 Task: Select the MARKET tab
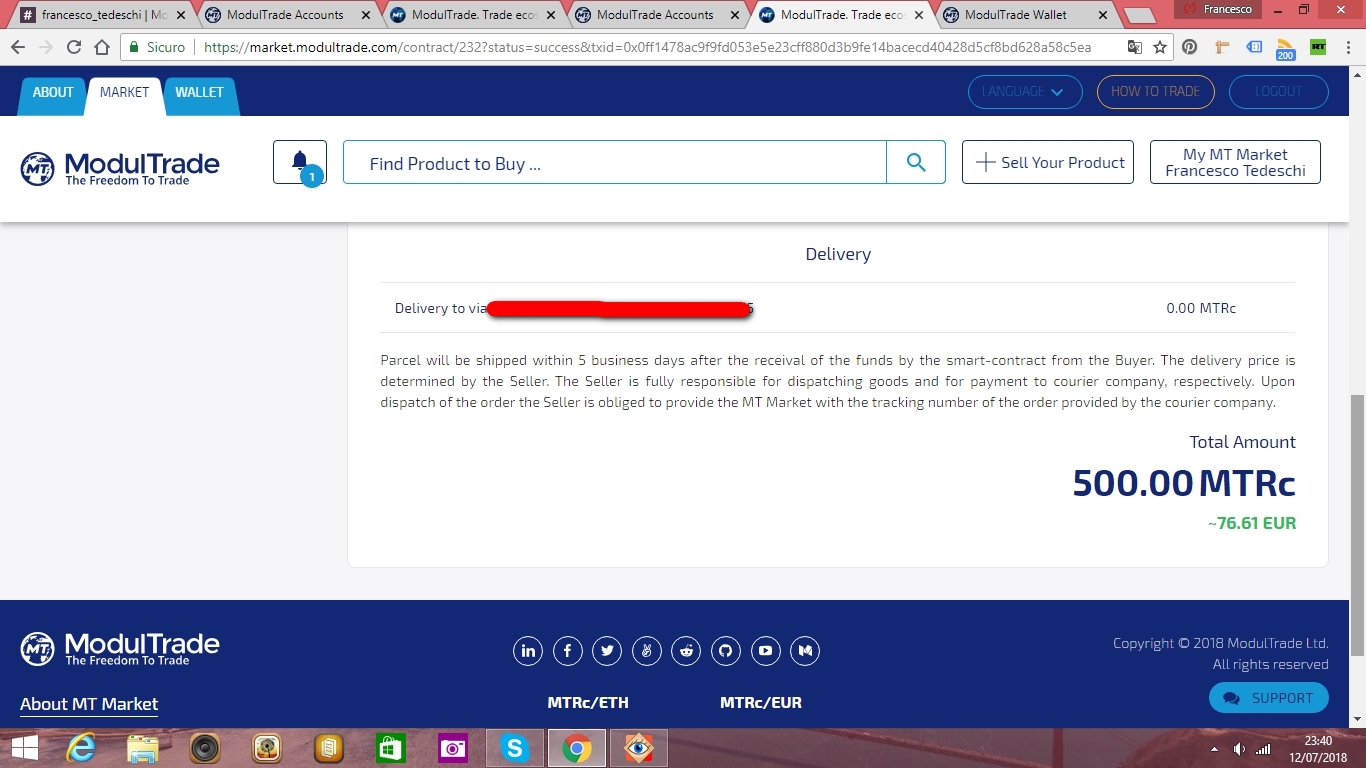124,92
